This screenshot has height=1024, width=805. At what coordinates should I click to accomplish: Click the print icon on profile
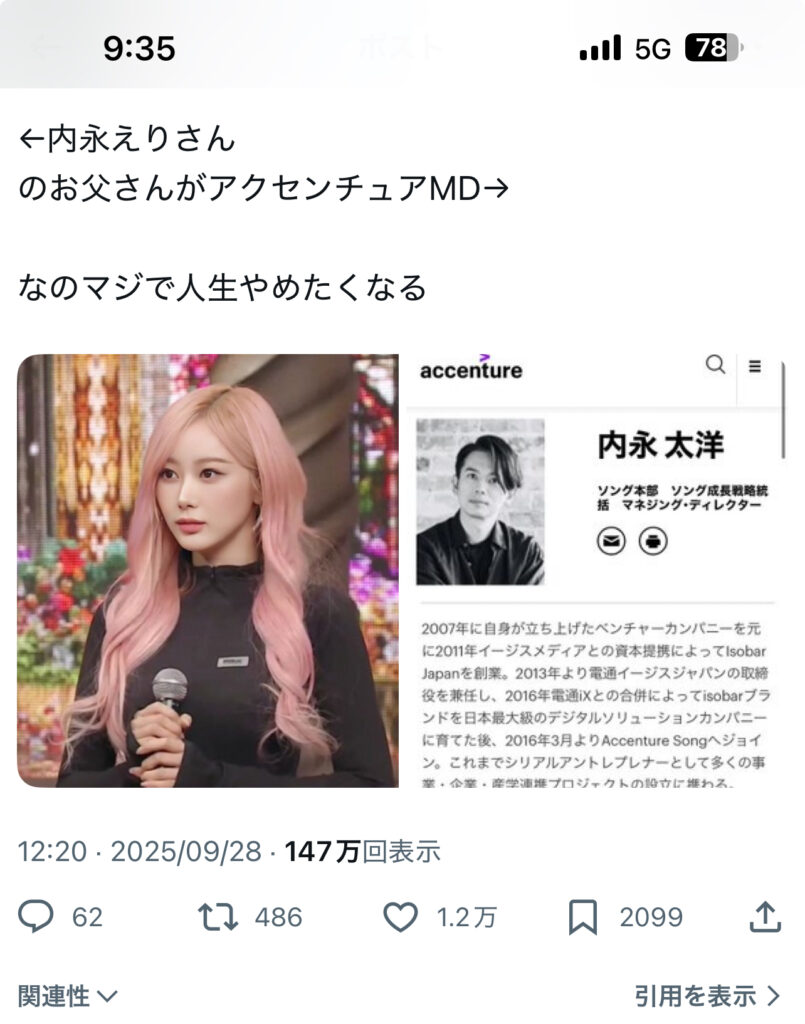[x=653, y=541]
